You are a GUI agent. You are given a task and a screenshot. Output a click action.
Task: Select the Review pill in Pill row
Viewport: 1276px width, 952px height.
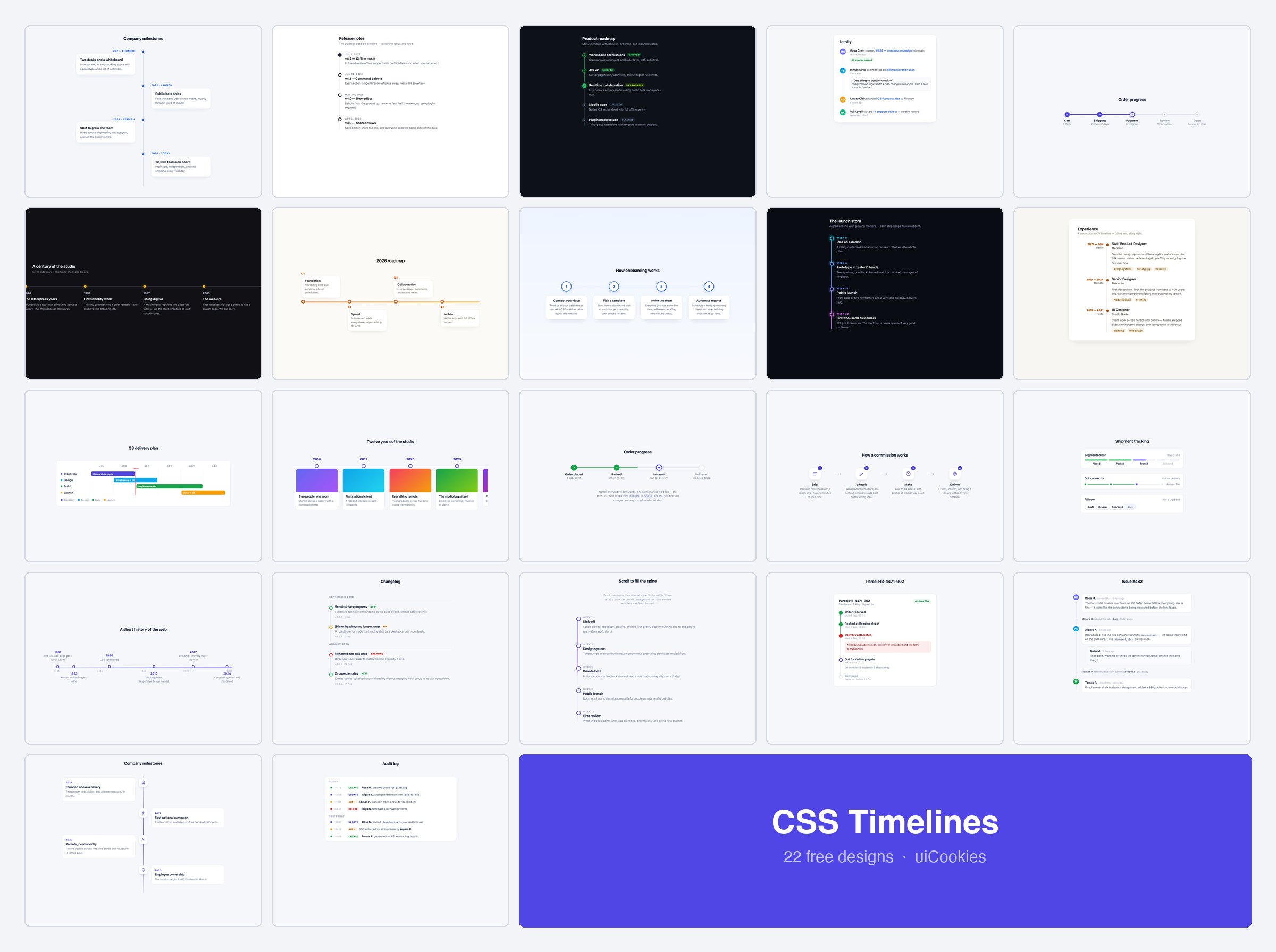click(1103, 507)
